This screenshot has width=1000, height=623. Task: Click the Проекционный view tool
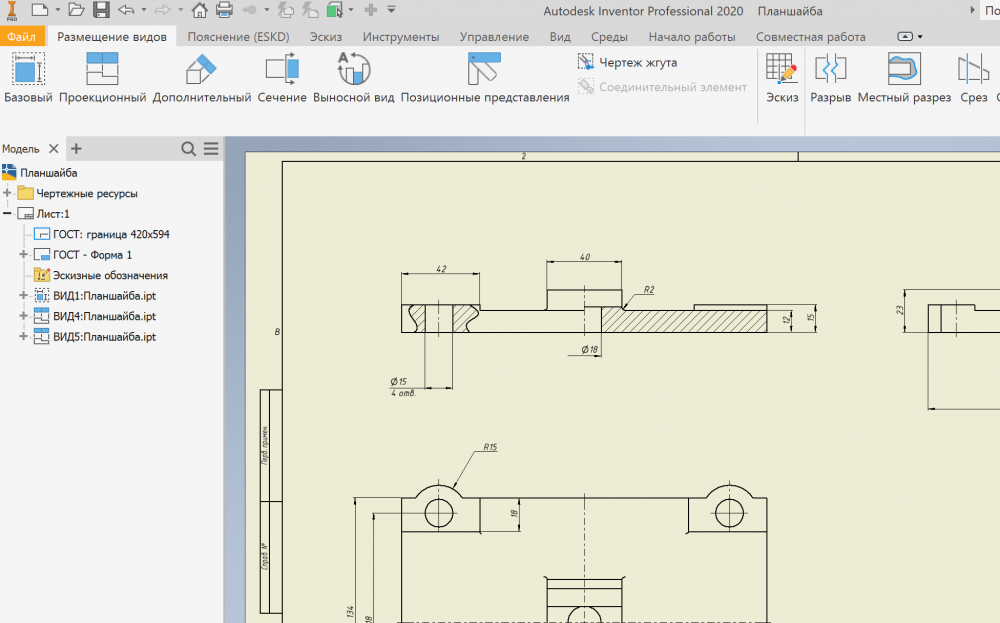point(102,78)
